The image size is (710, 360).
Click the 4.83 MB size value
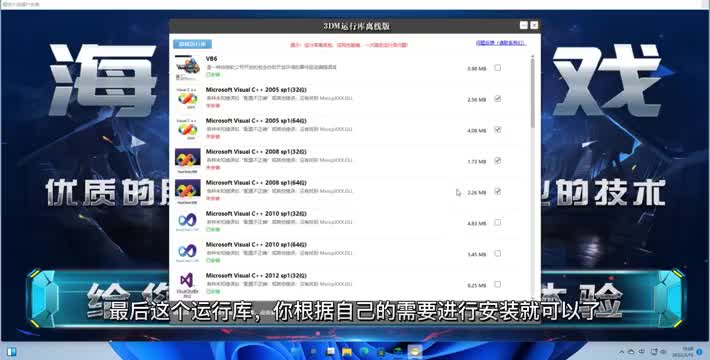click(476, 224)
